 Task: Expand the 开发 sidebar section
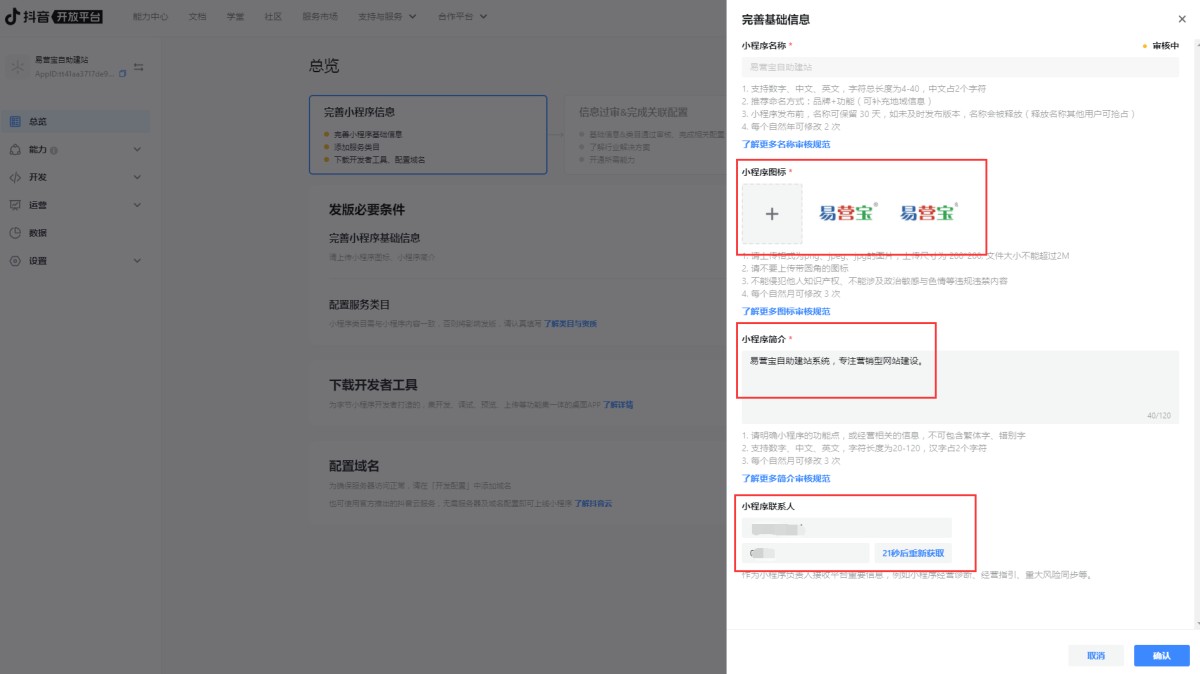click(137, 177)
